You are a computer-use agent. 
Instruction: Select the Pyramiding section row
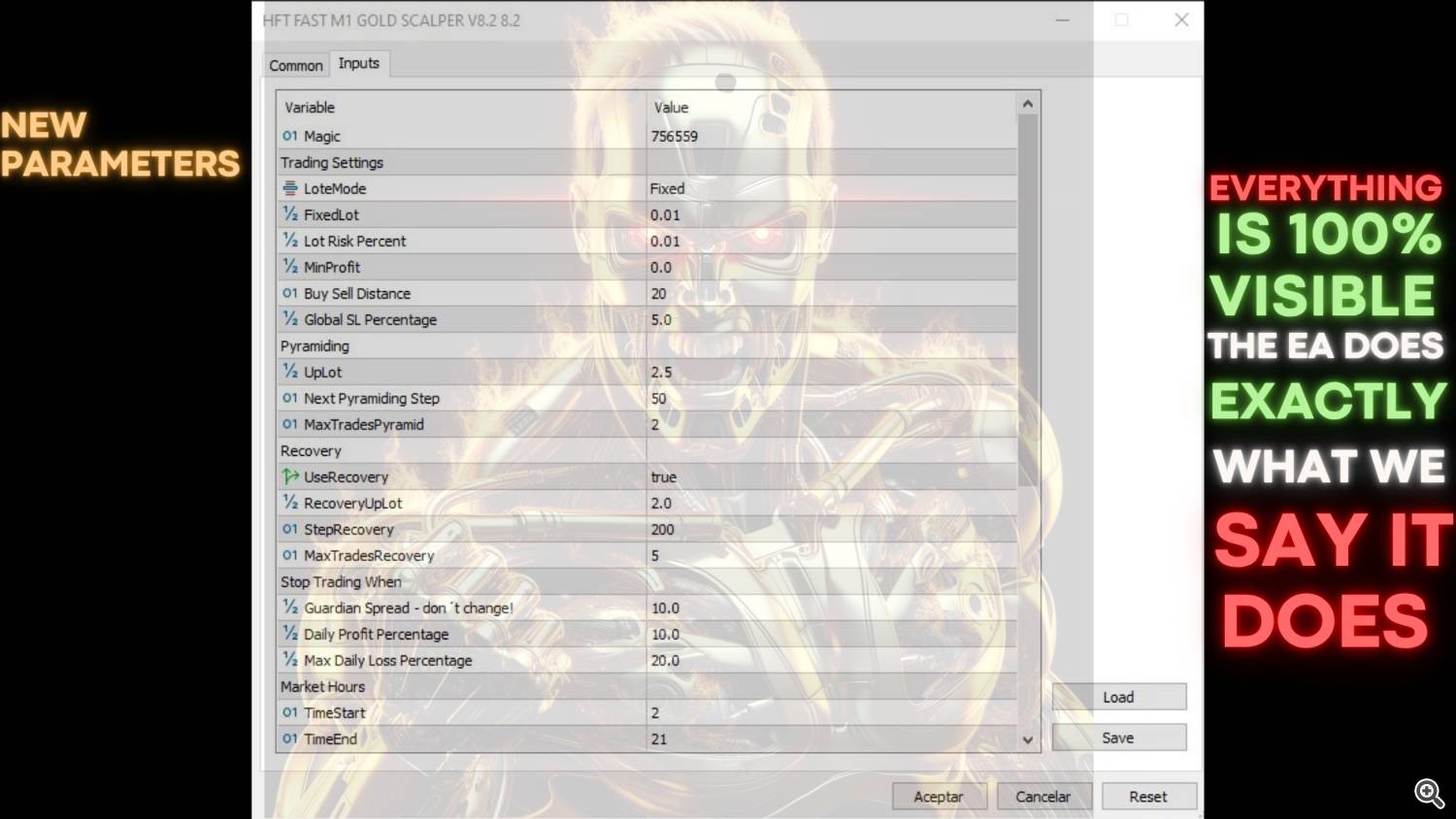coord(647,345)
